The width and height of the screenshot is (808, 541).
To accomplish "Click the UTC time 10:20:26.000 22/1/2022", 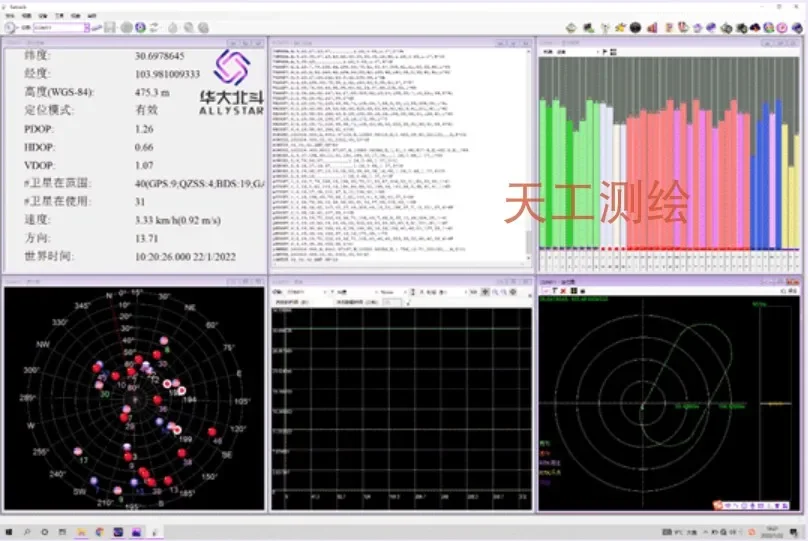I will coord(186,257).
